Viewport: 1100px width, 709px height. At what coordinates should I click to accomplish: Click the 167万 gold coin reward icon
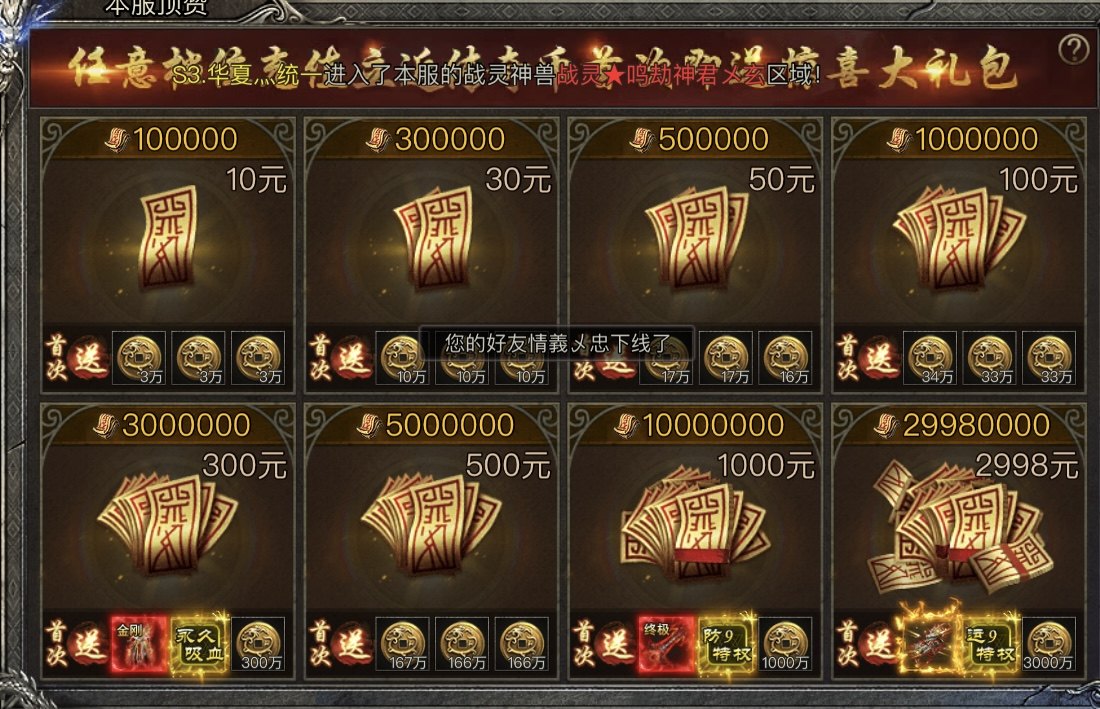[403, 644]
